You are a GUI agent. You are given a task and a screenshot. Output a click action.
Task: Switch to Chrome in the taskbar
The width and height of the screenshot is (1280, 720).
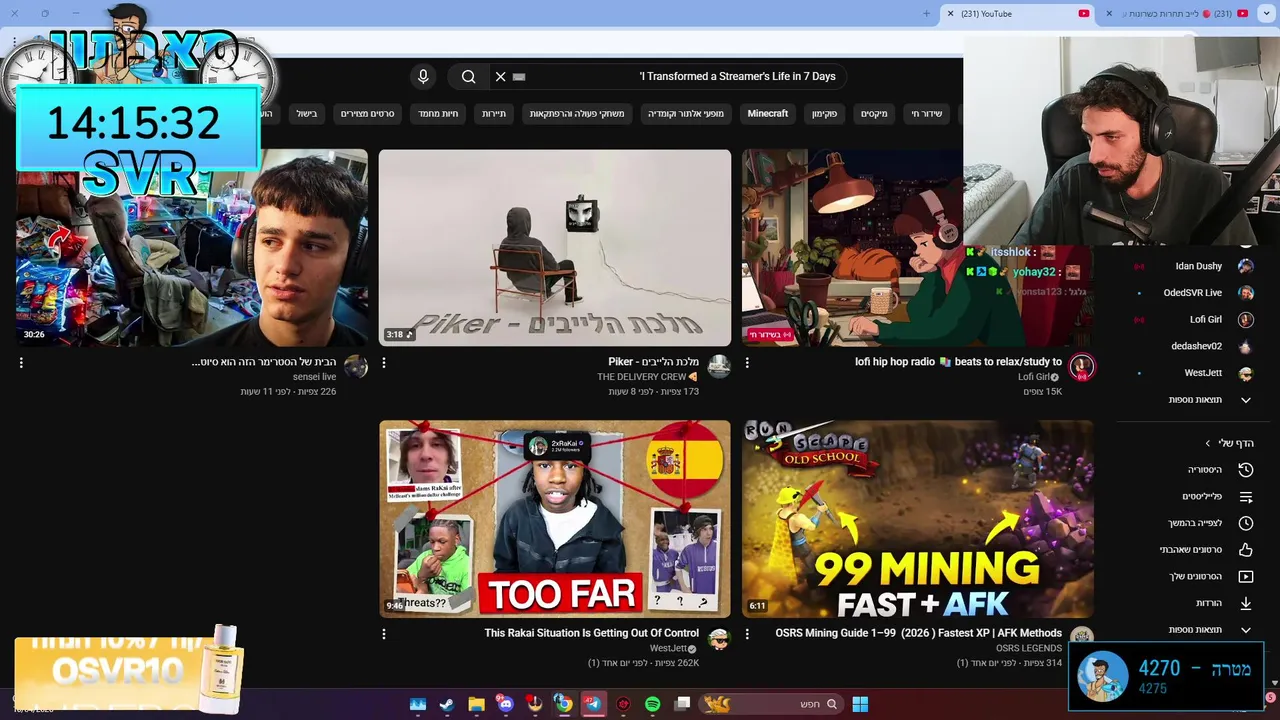(564, 704)
